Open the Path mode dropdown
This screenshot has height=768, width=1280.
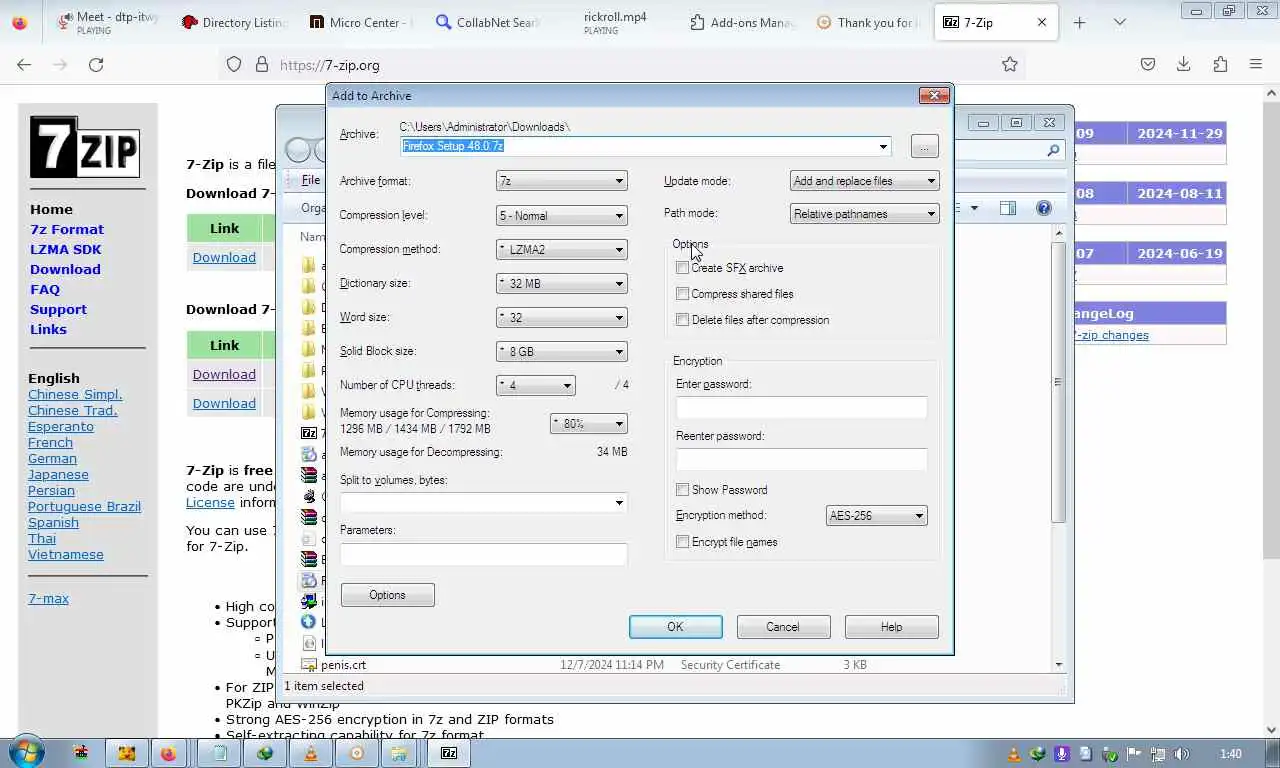864,213
